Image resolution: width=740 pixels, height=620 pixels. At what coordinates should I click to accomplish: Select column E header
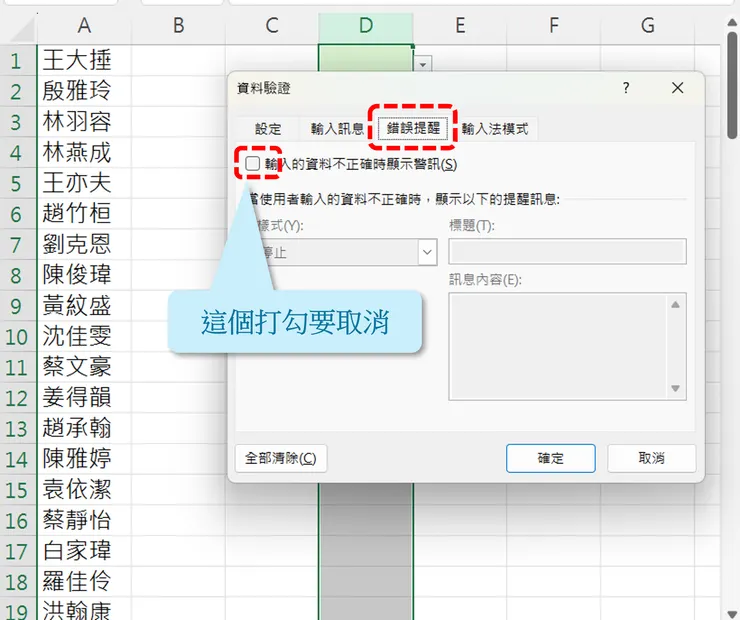point(460,25)
